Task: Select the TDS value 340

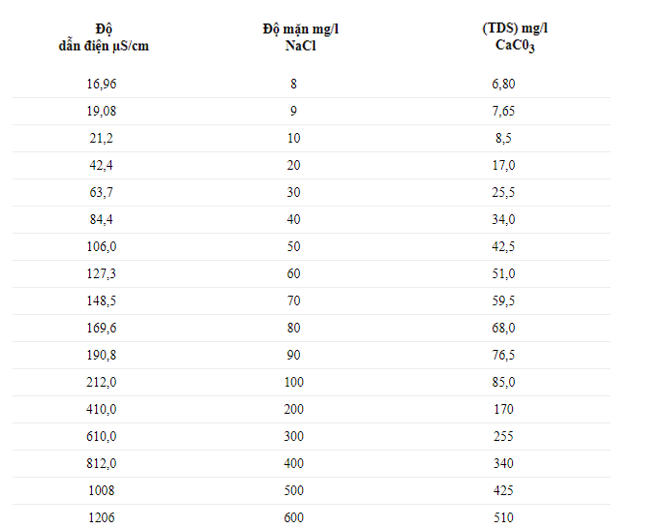Action: click(x=503, y=463)
